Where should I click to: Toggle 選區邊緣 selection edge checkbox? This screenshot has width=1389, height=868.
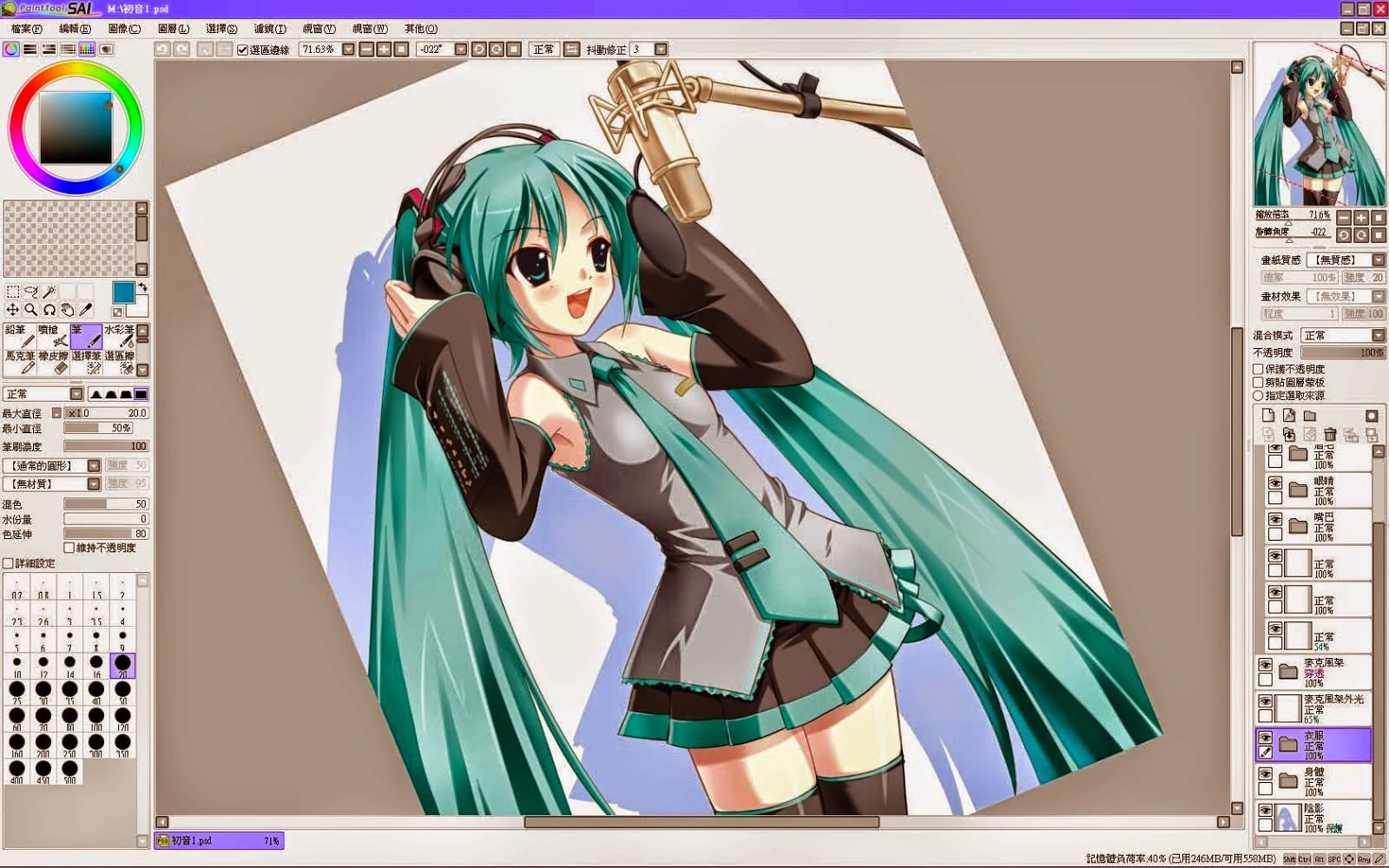243,50
